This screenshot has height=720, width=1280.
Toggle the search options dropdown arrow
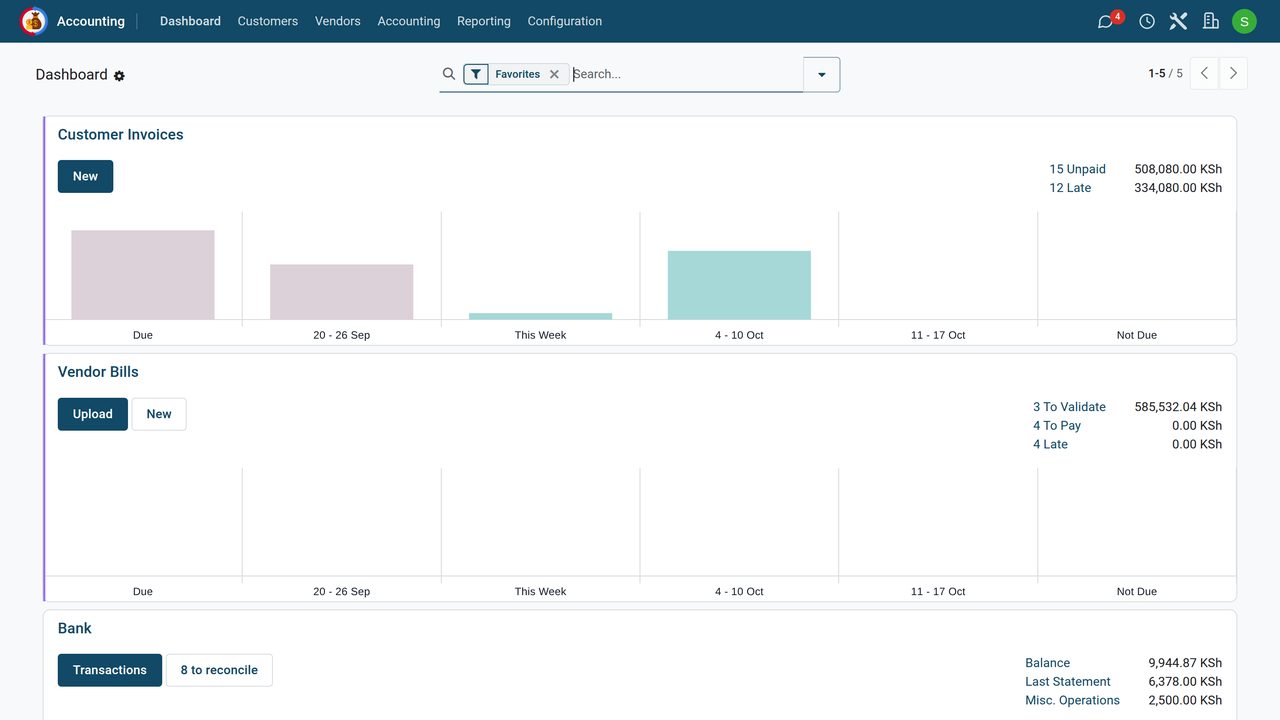[x=822, y=74]
